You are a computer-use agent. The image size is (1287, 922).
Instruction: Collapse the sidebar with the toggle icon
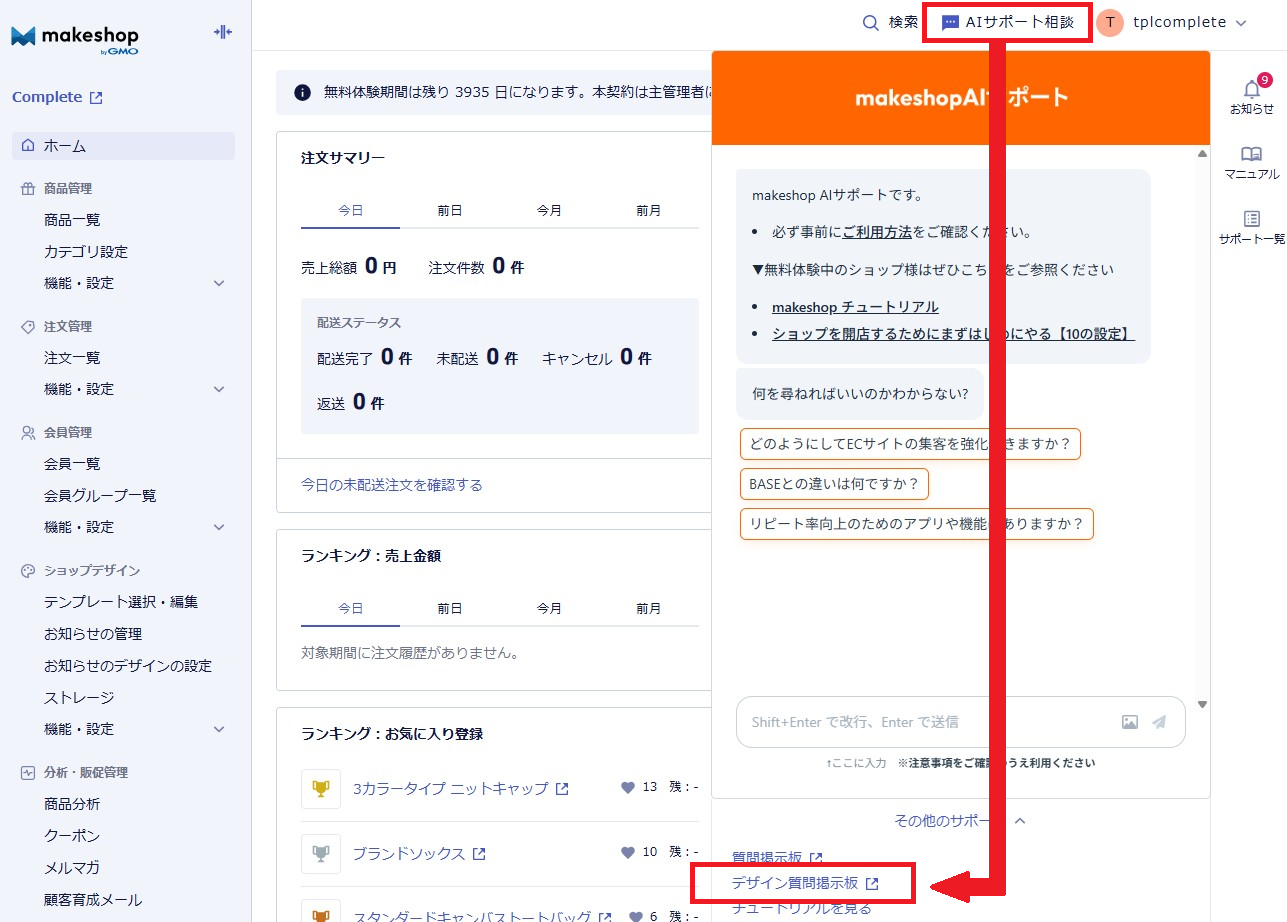[222, 32]
